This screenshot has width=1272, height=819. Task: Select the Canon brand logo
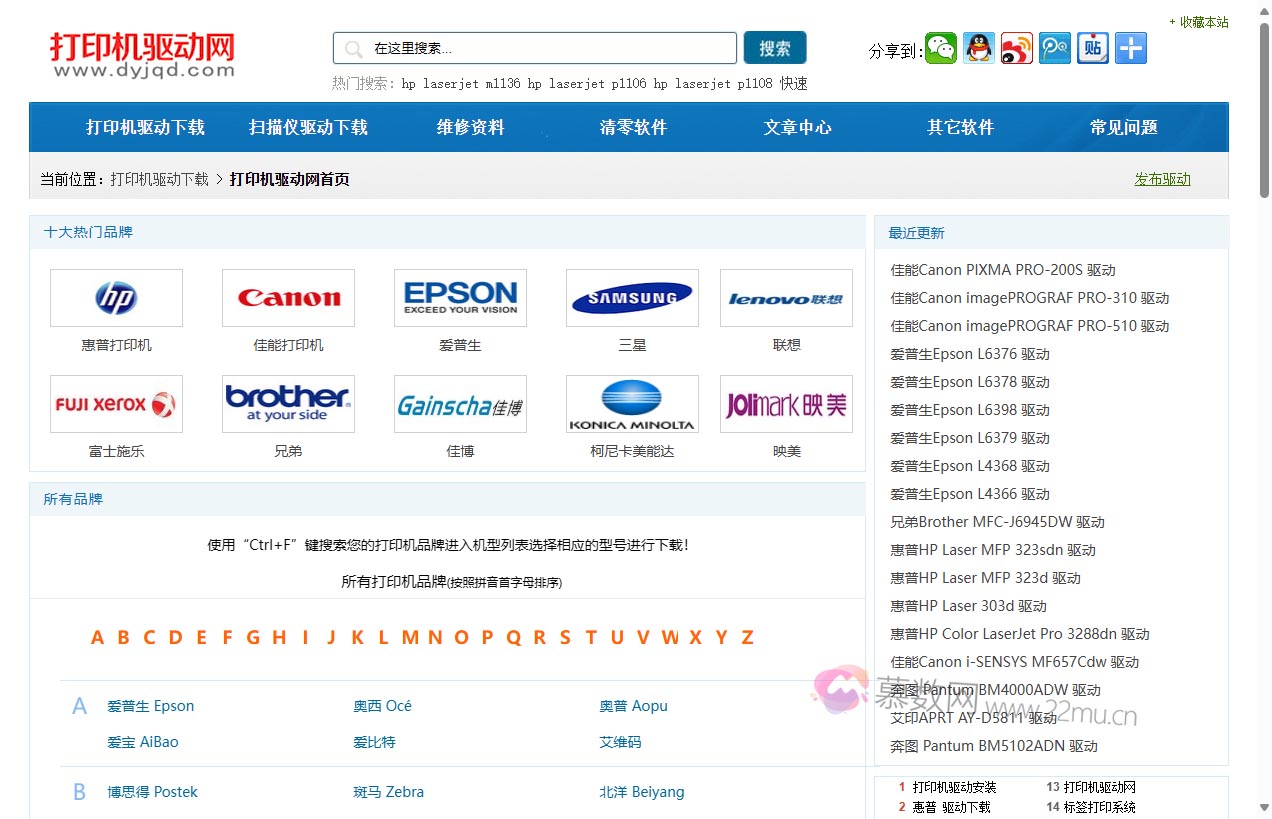point(288,298)
